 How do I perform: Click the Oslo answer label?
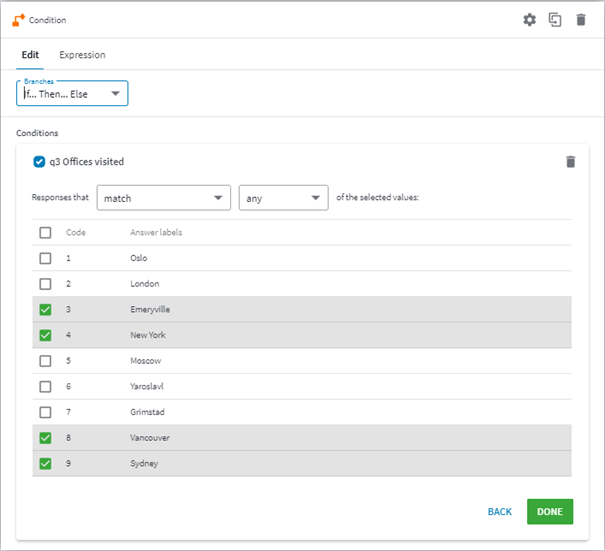point(139,258)
